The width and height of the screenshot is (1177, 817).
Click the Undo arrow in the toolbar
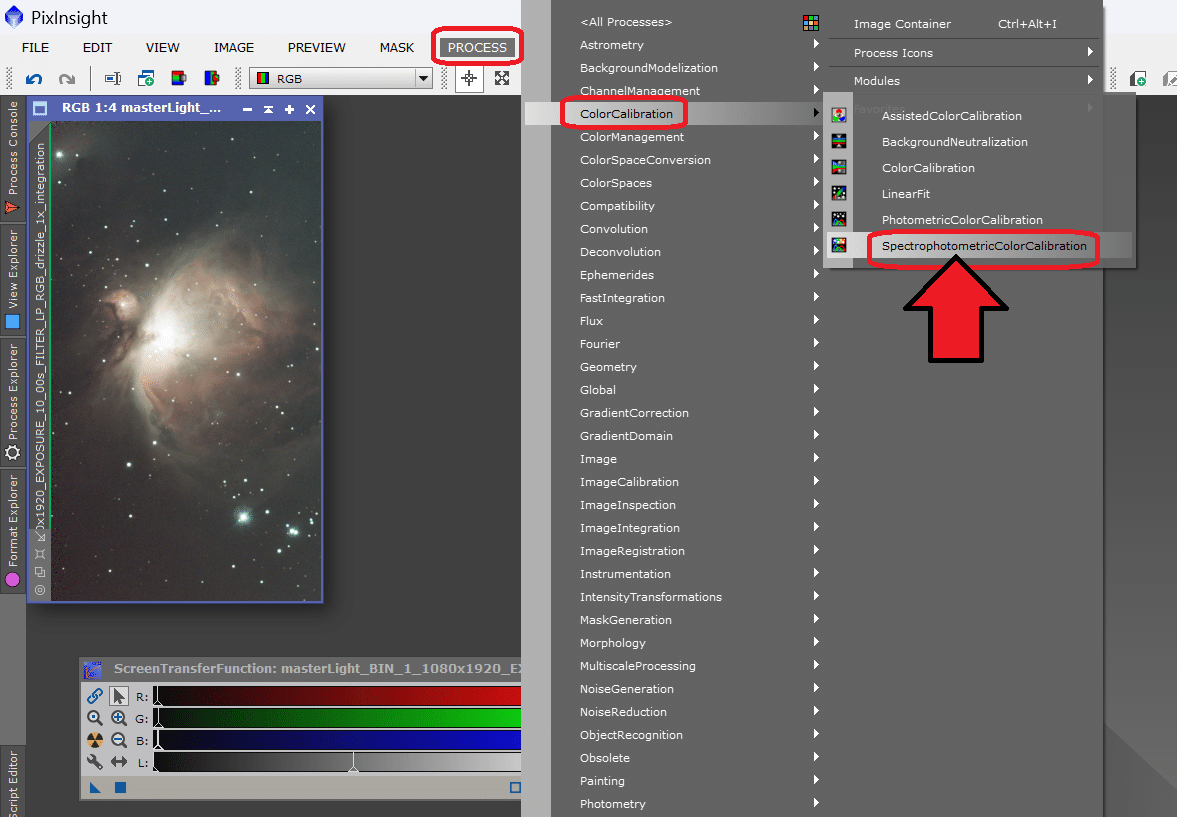34,79
